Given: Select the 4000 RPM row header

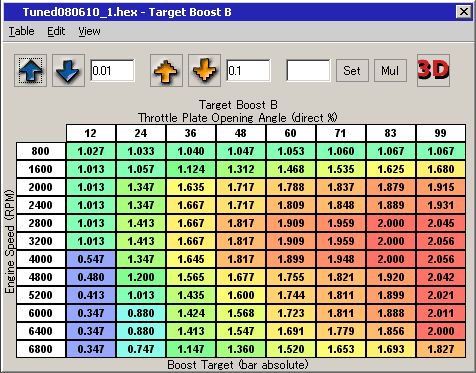Looking at the screenshot, I should (x=41, y=259).
